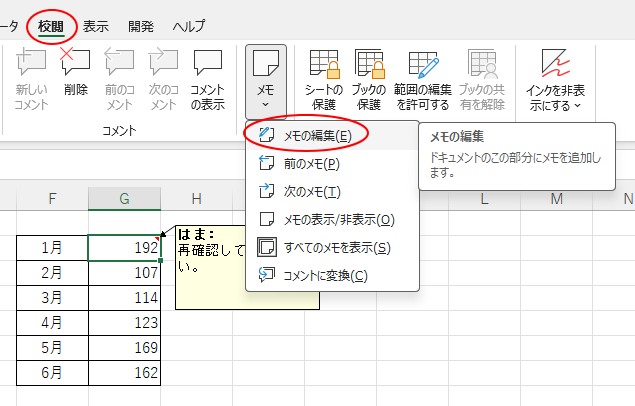Click cell containing 123
The width and height of the screenshot is (635, 406).
coord(124,323)
